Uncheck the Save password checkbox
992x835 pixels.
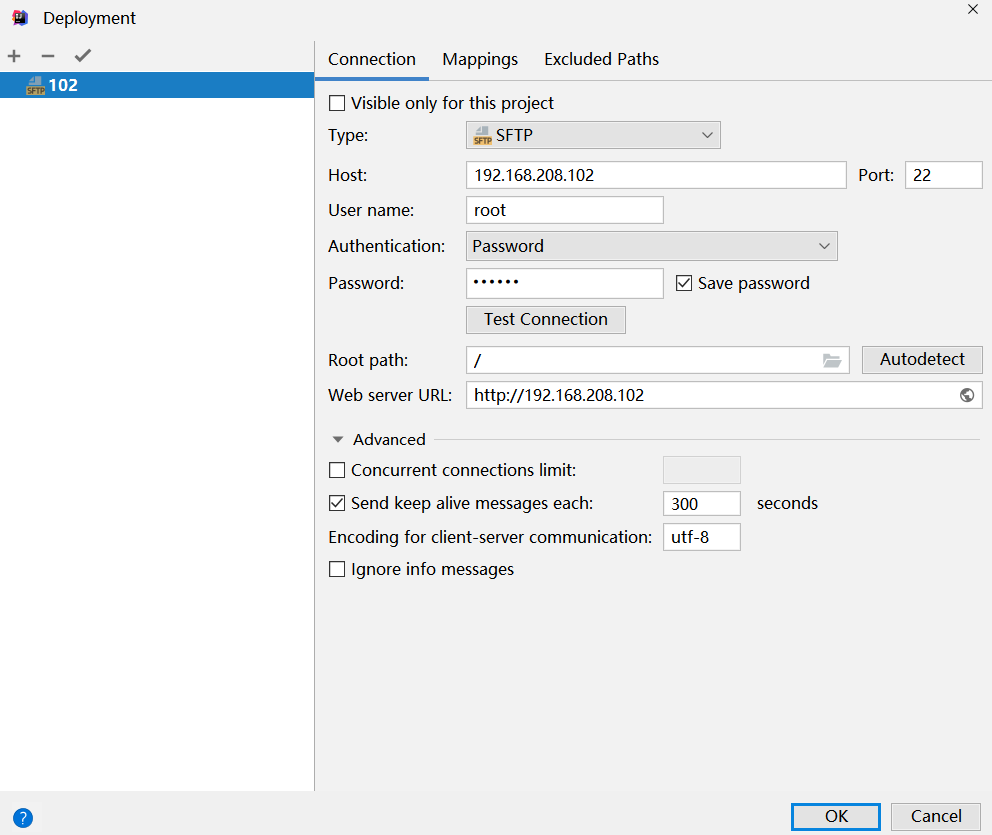click(x=684, y=283)
